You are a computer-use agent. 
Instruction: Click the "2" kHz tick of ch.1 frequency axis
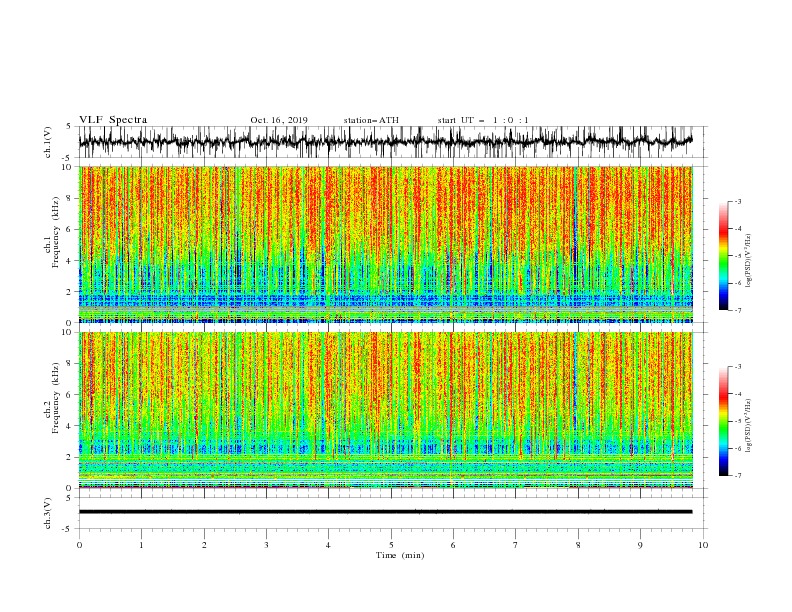point(69,292)
